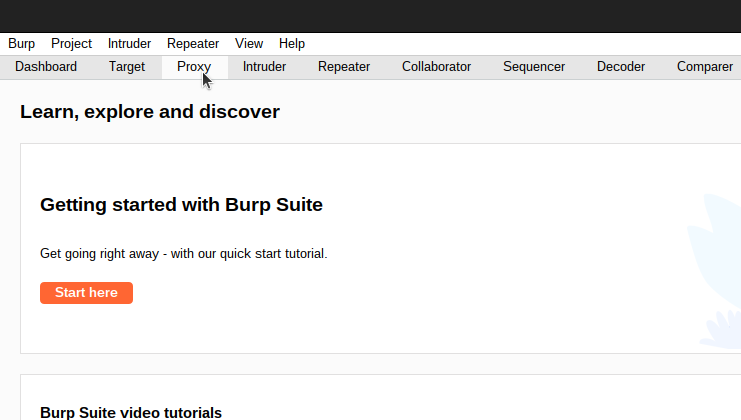Click the Getting started with Burp Suite heading
Image resolution: width=741 pixels, height=420 pixels.
pyautogui.click(x=181, y=205)
